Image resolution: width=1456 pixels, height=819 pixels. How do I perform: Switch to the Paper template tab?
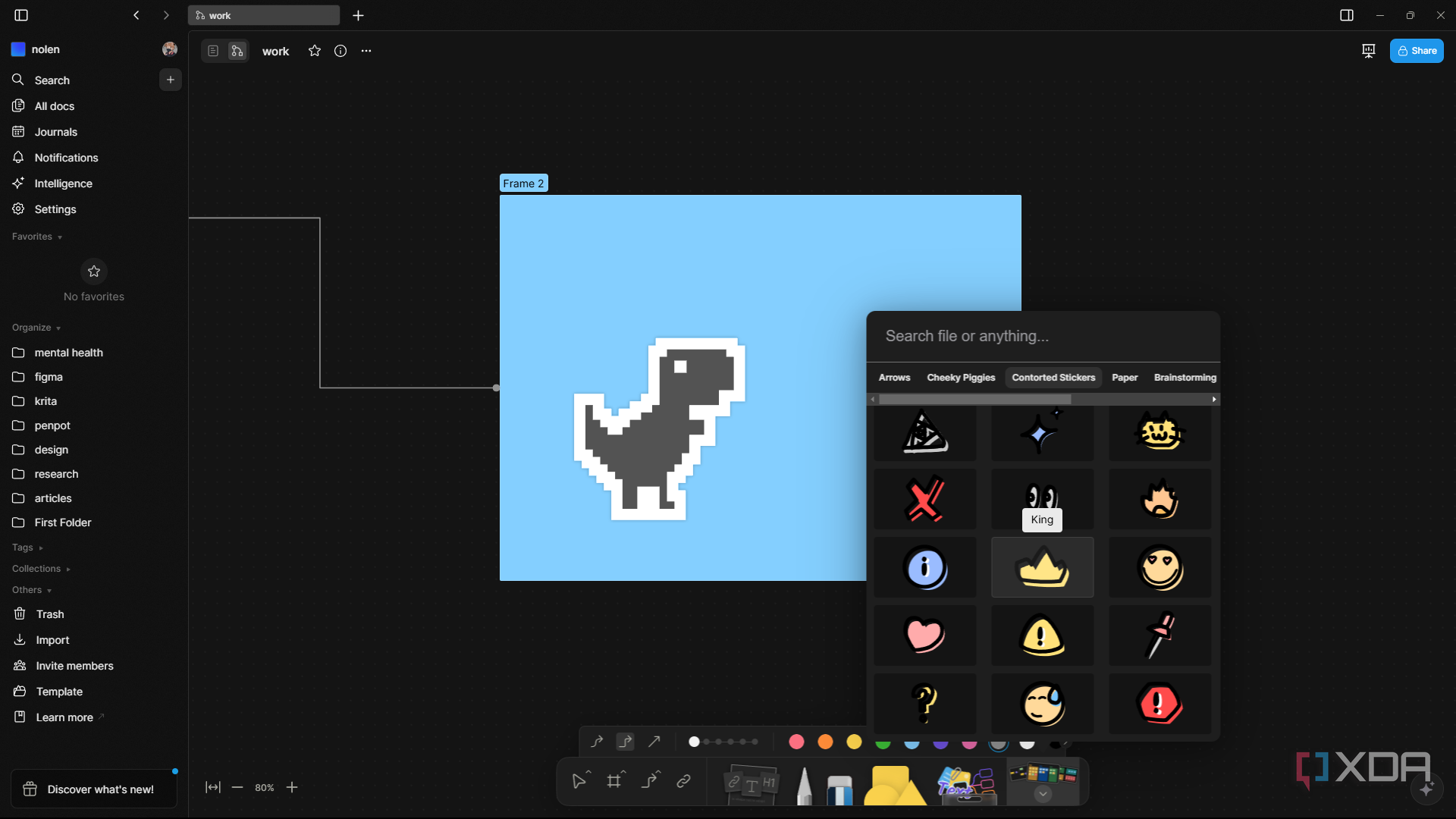1125,378
